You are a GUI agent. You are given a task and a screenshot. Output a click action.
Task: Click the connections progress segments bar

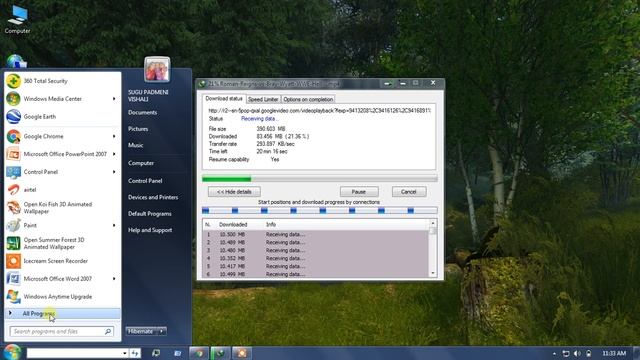point(320,211)
